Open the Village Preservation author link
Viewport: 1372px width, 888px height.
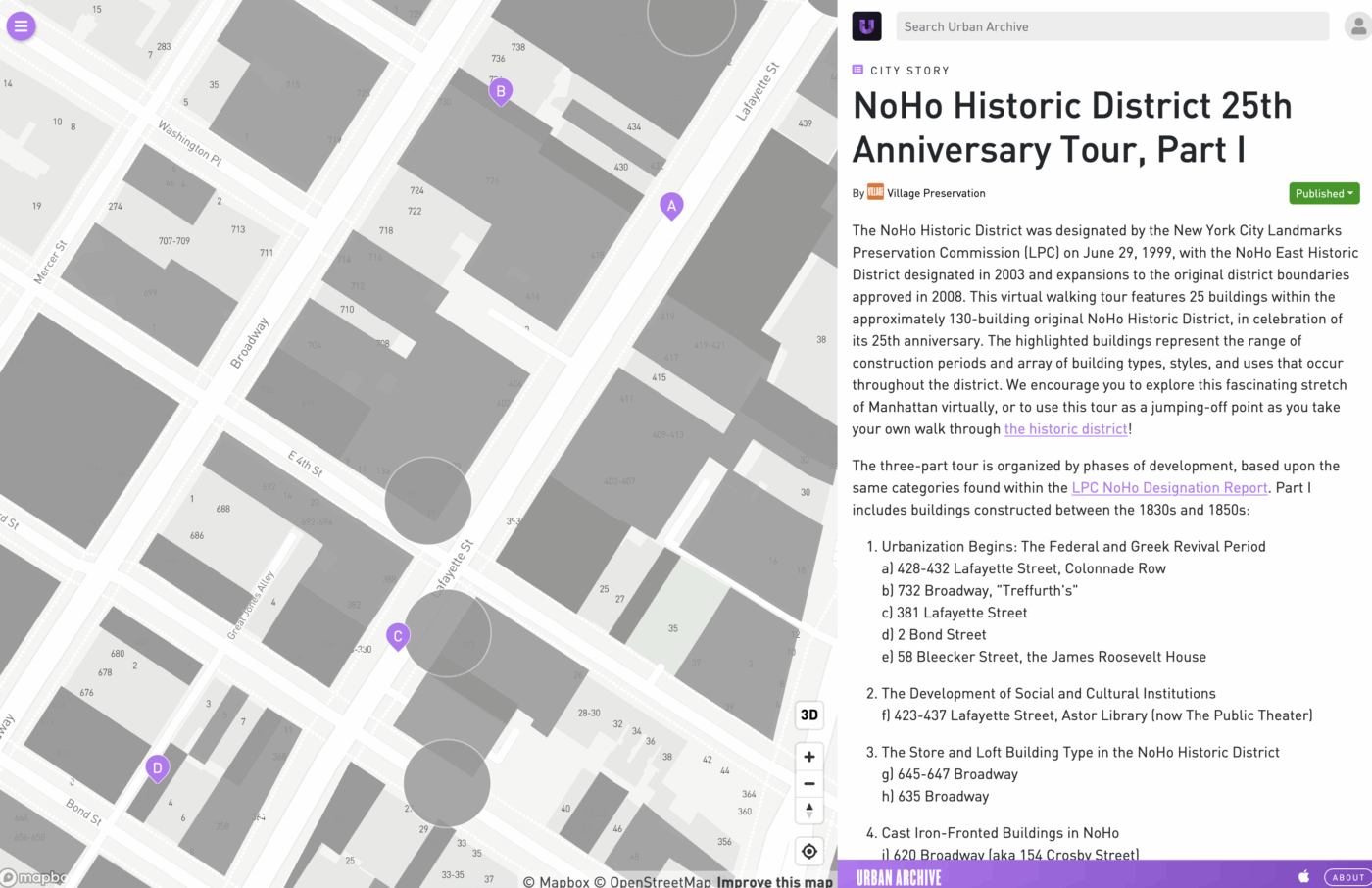[x=935, y=193]
